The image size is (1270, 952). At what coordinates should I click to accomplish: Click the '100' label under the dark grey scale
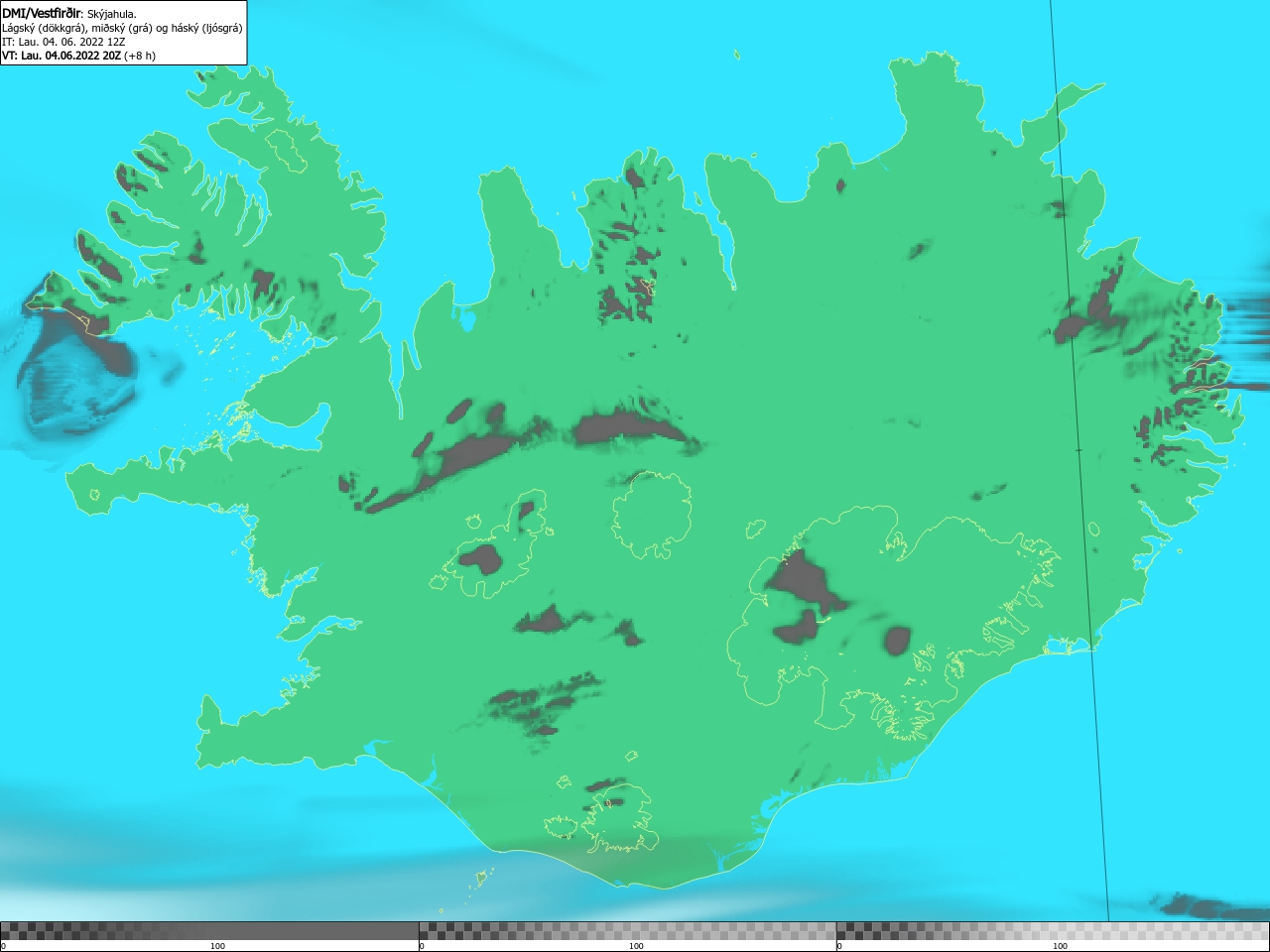[x=217, y=946]
